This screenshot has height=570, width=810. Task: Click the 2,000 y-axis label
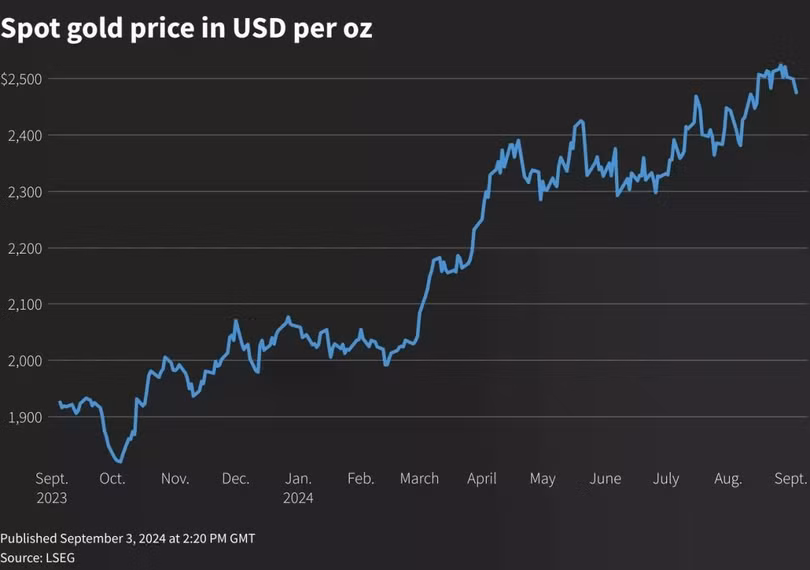tap(23, 360)
